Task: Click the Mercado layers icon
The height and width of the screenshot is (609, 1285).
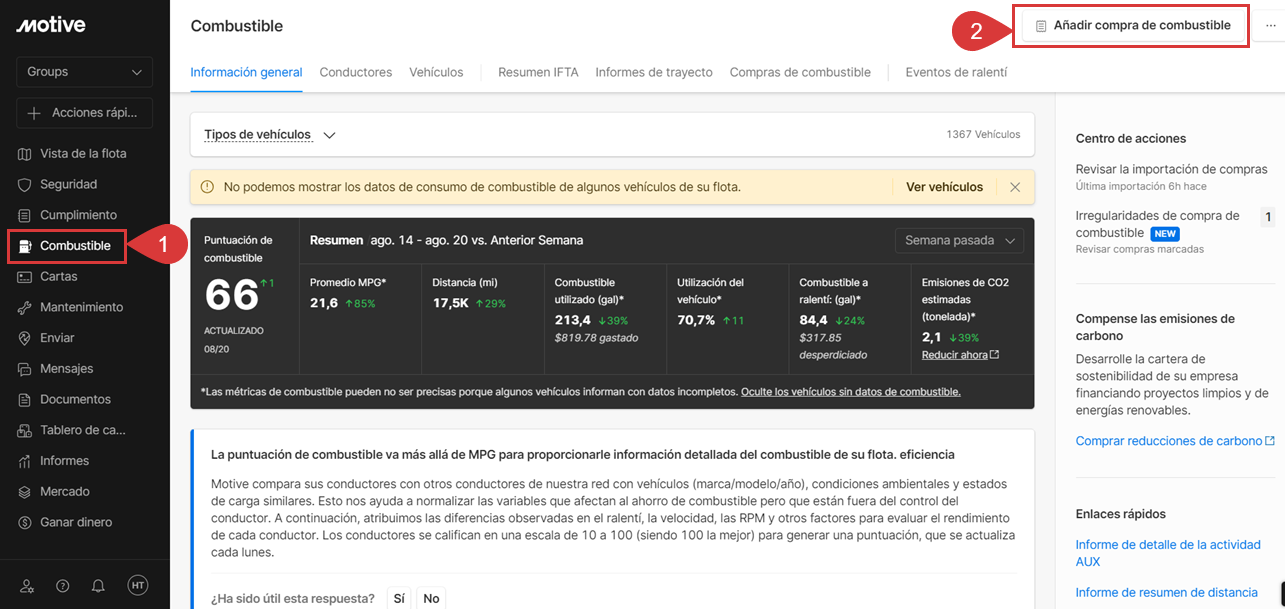Action: click(x=25, y=492)
